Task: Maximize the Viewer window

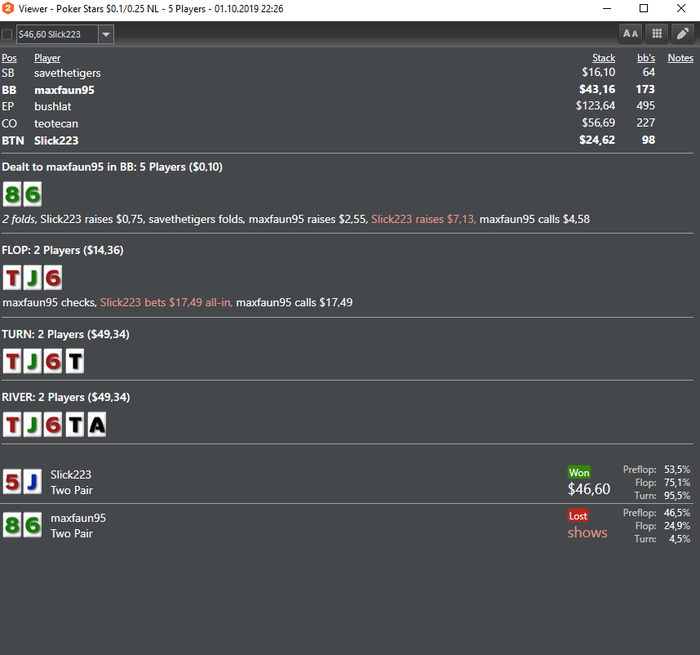Action: pos(644,8)
